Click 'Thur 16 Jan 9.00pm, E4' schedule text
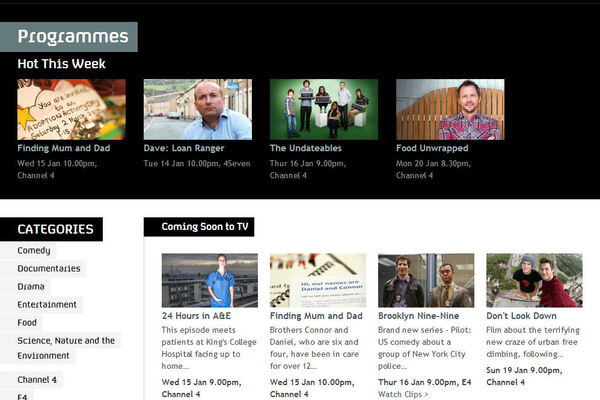600x400 pixels. [425, 382]
